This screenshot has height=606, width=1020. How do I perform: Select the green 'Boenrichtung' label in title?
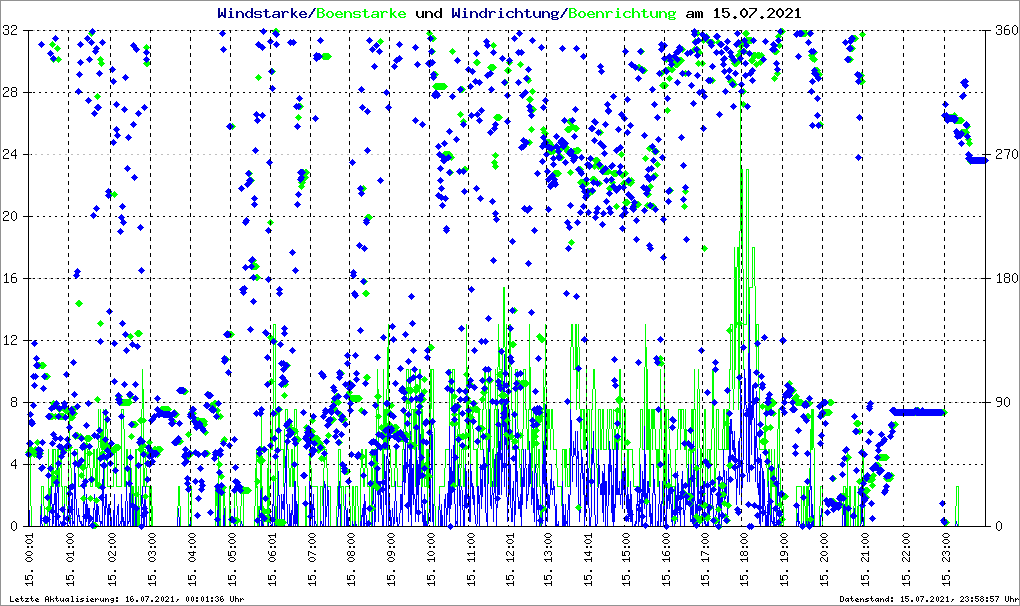(x=622, y=13)
